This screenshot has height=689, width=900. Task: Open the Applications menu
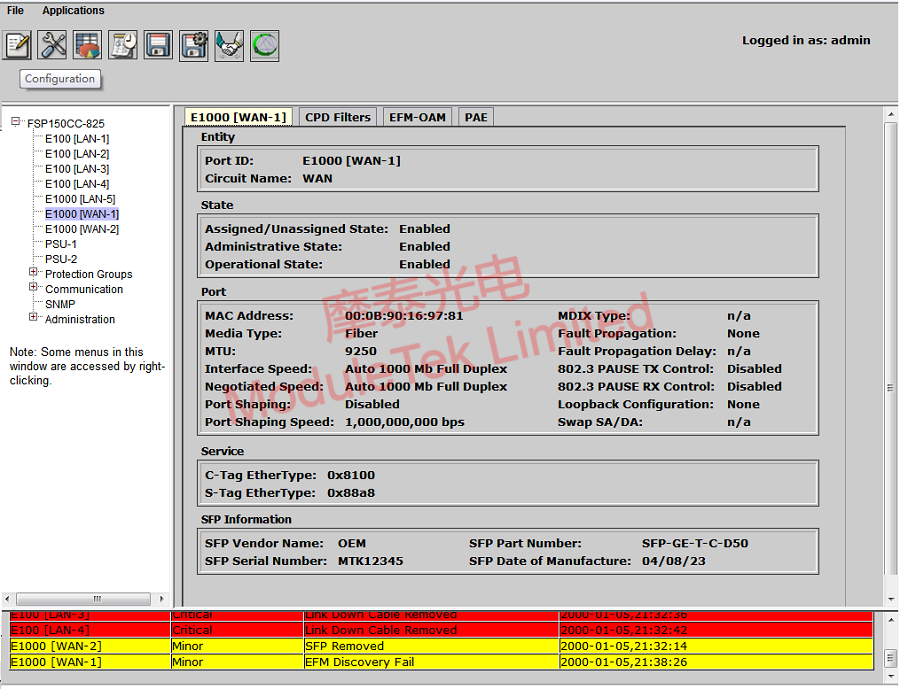point(73,10)
